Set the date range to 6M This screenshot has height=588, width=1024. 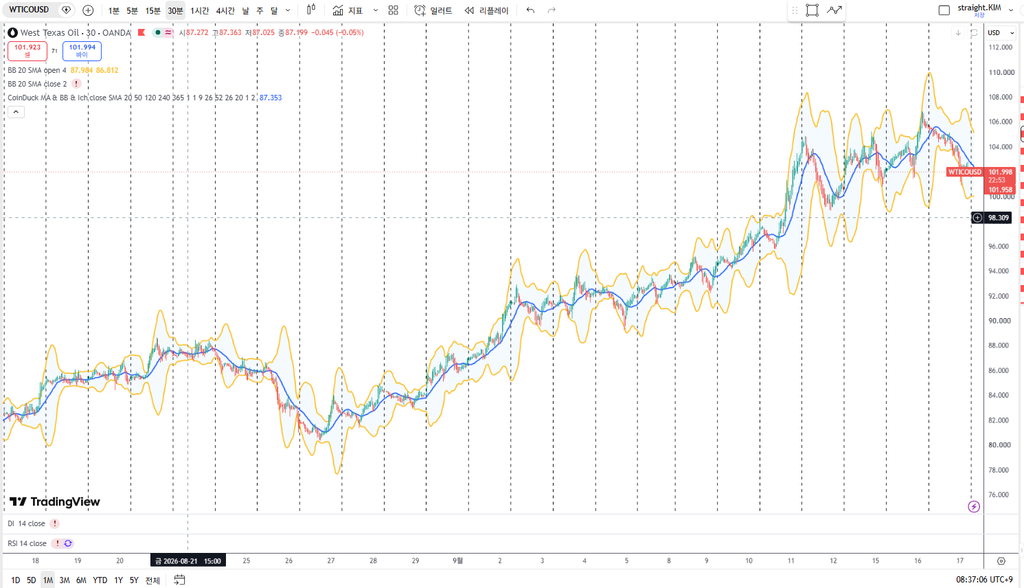point(81,580)
